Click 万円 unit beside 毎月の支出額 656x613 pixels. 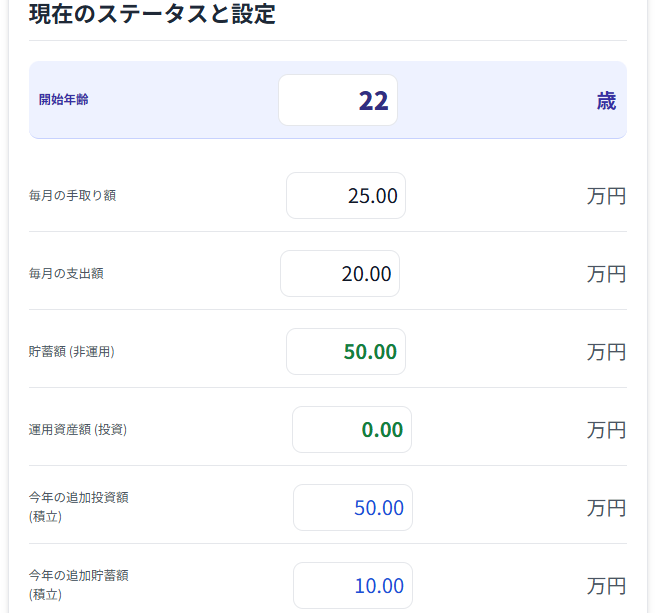click(606, 274)
